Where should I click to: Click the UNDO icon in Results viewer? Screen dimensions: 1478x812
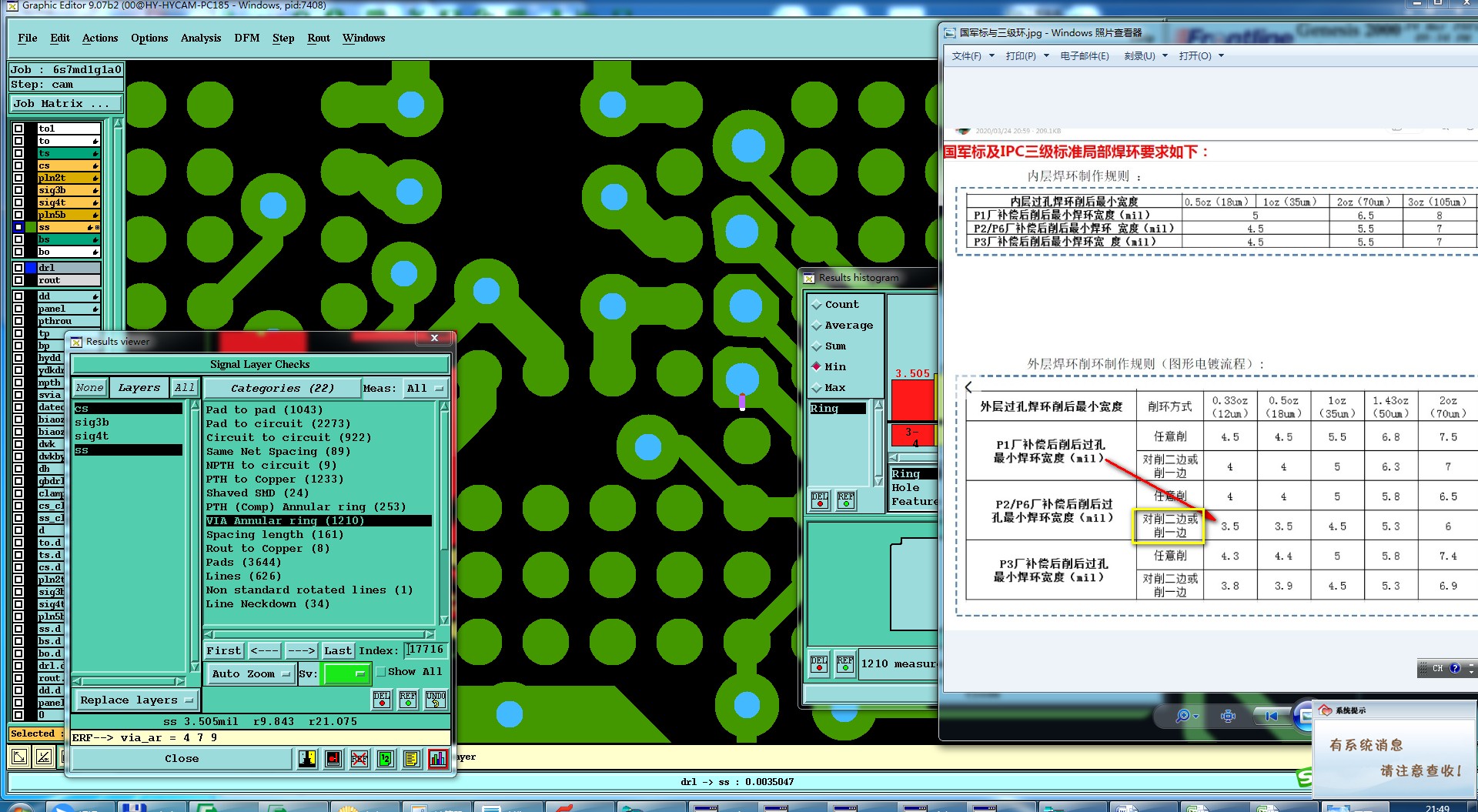(x=435, y=699)
